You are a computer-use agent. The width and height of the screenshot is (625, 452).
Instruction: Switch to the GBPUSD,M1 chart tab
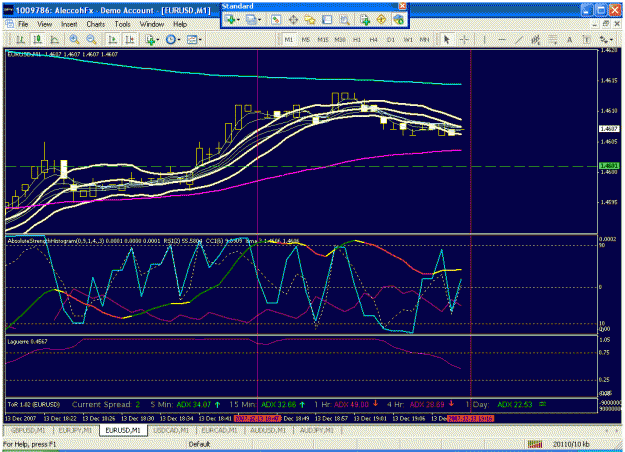tap(28, 430)
